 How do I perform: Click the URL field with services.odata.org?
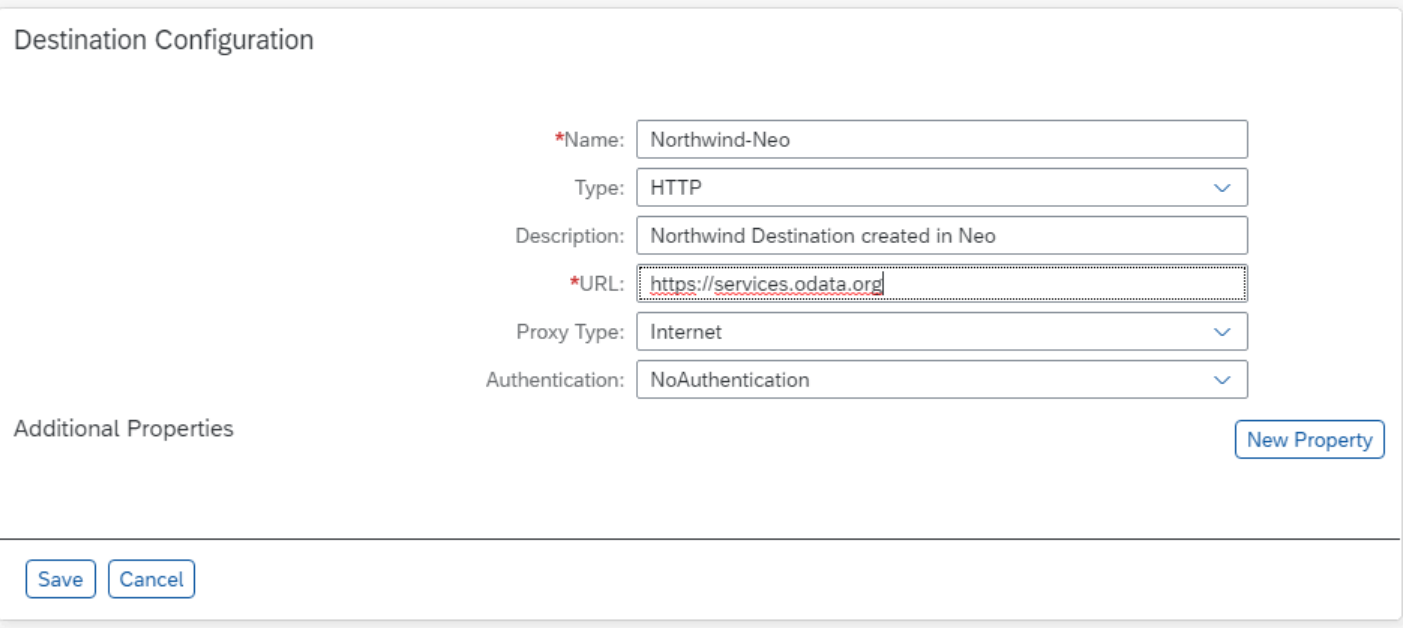tap(940, 284)
